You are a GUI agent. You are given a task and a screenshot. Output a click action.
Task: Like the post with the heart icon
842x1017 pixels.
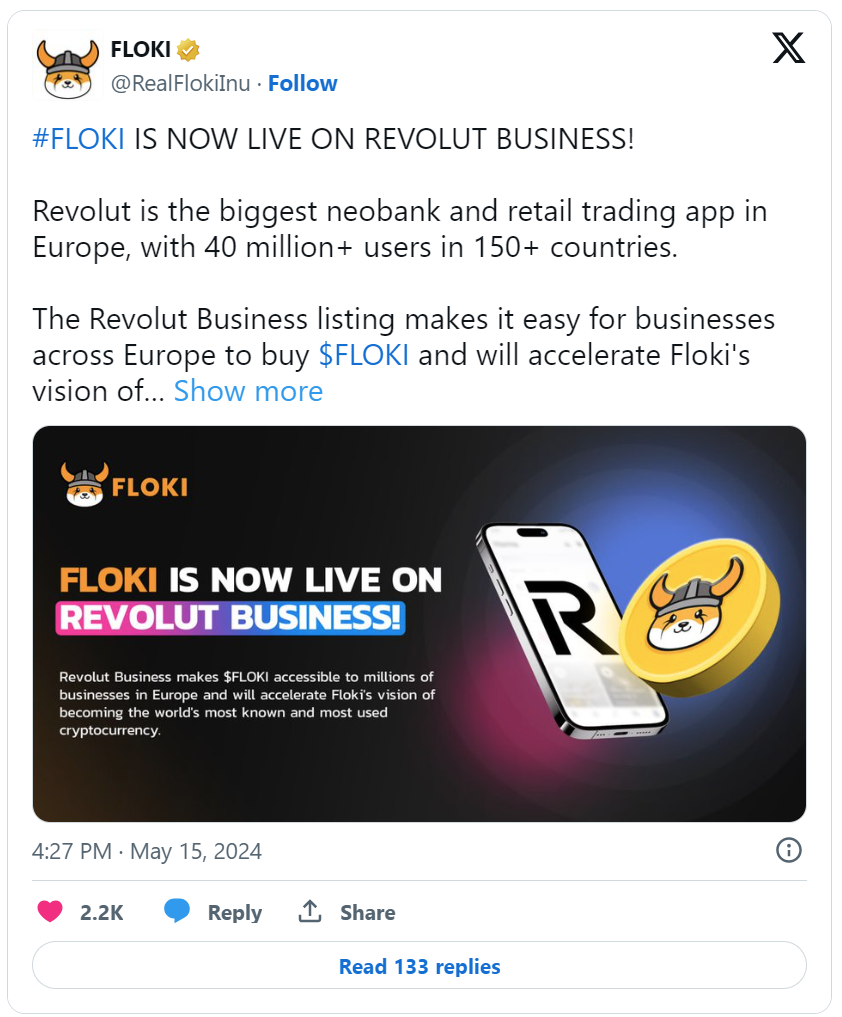pyautogui.click(x=49, y=911)
